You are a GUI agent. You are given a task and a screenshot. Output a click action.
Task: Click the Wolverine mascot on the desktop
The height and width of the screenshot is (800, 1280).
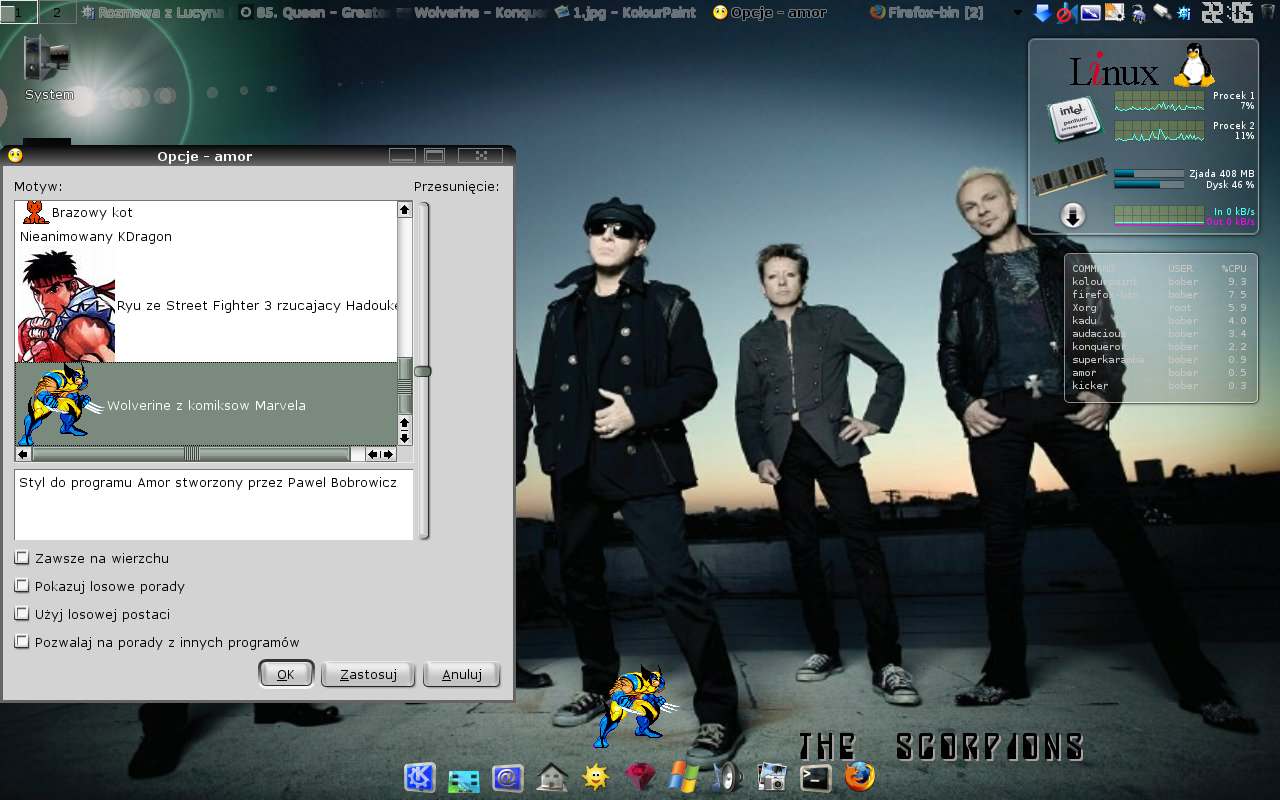[x=633, y=706]
